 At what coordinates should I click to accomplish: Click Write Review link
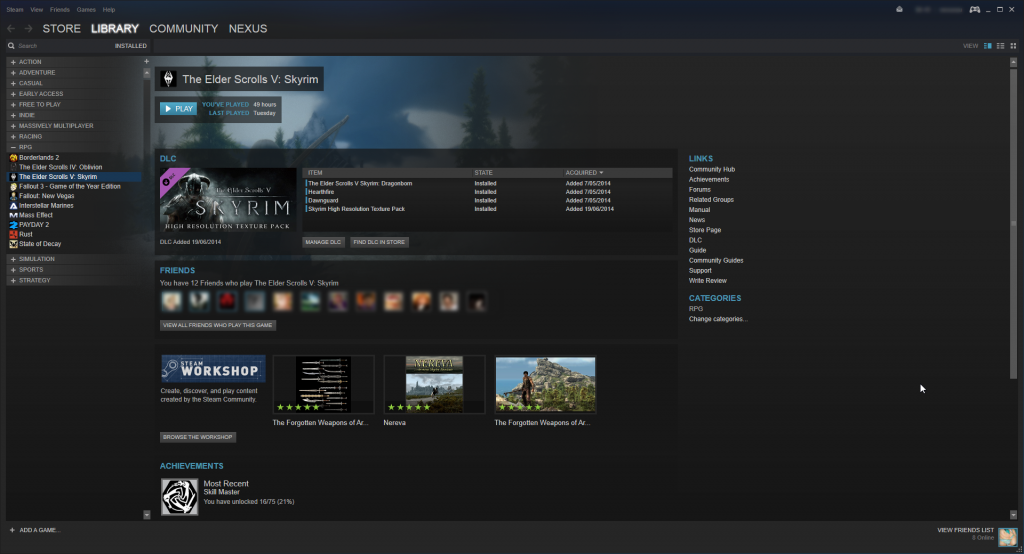coord(707,280)
